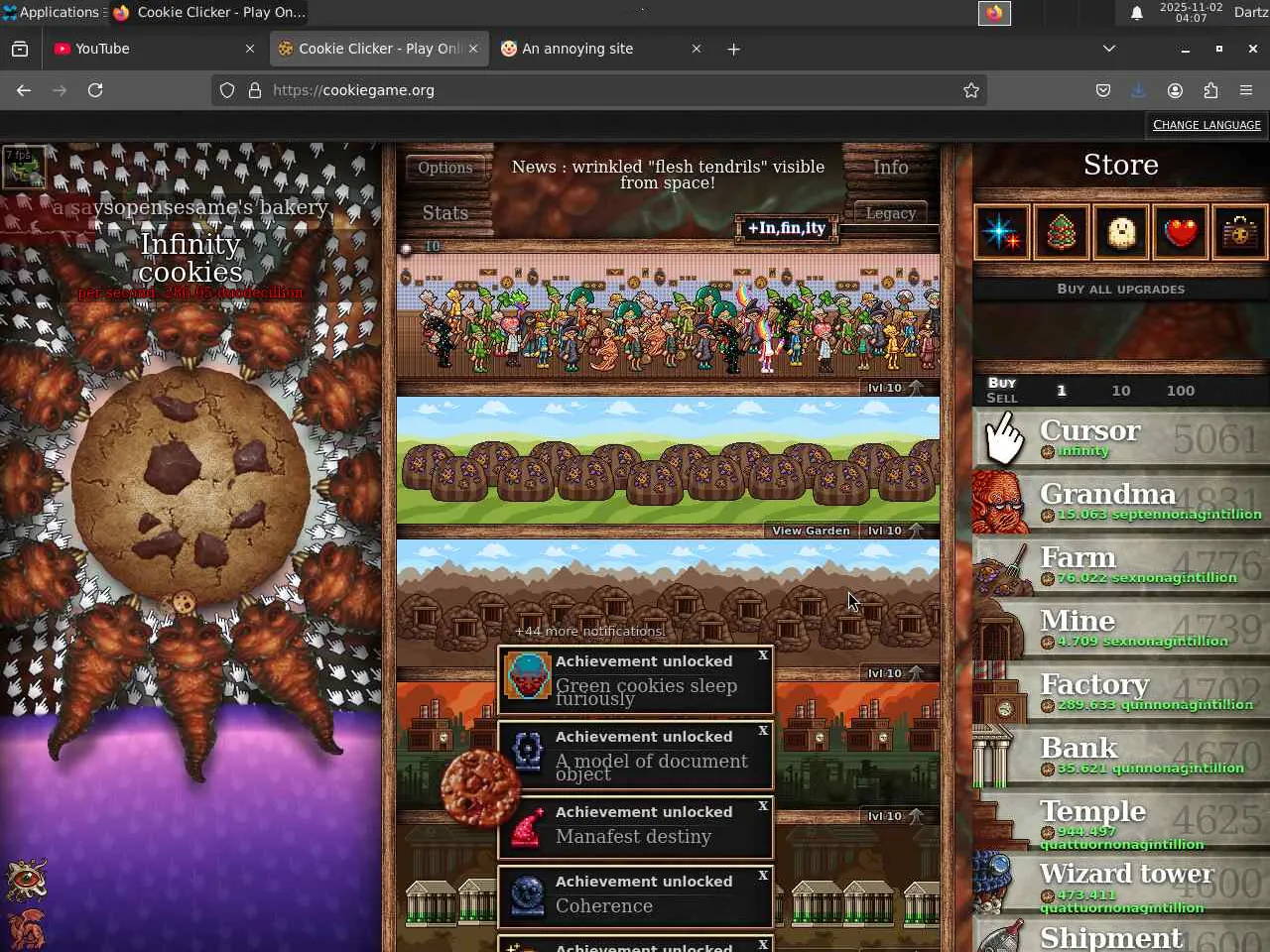Image resolution: width=1270 pixels, height=952 pixels.
Task: Buy a Wizard tower building
Action: coord(1121,882)
